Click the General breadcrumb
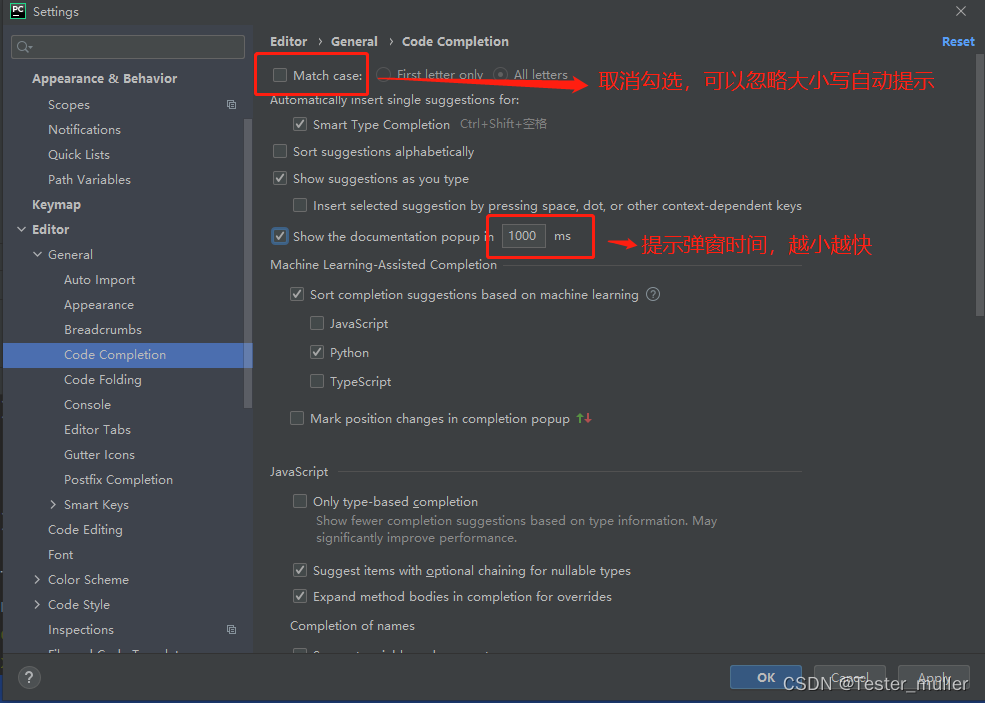Image resolution: width=985 pixels, height=703 pixels. pyautogui.click(x=354, y=41)
